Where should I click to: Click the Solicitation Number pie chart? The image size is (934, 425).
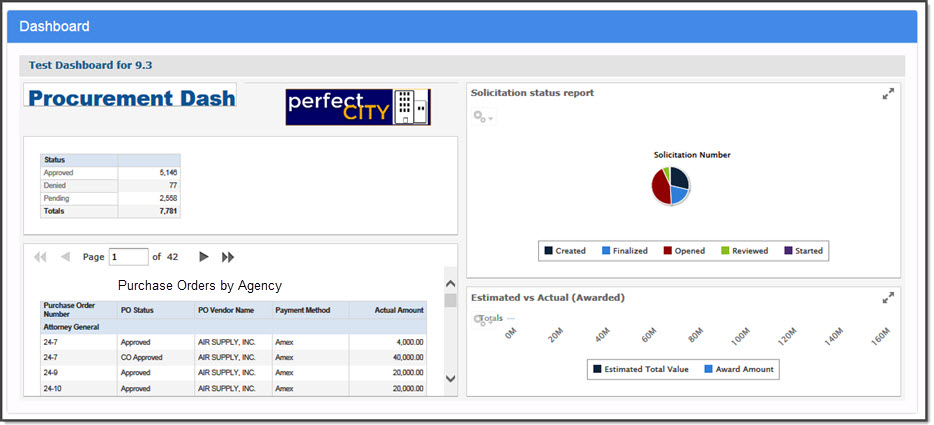671,185
